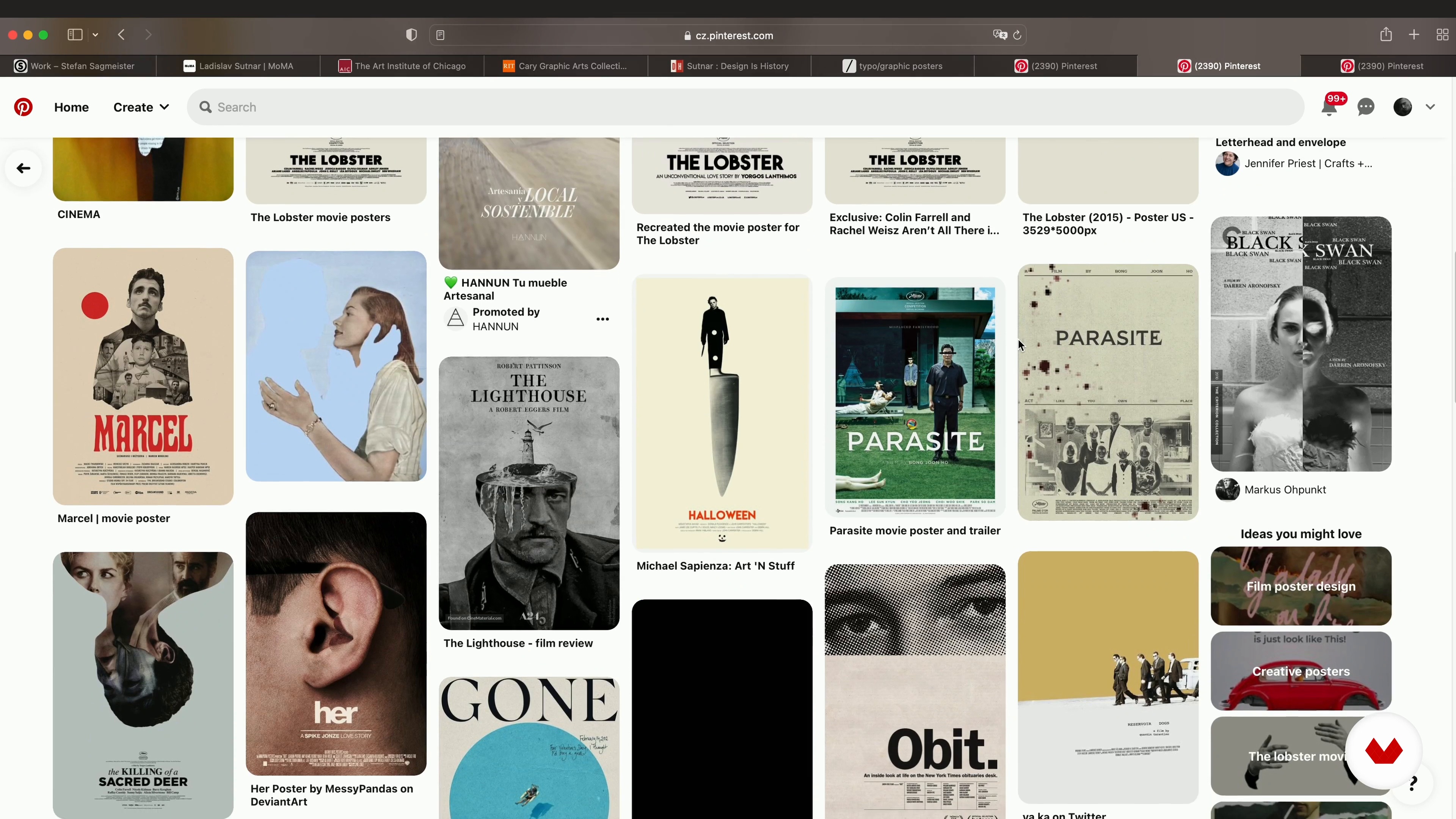Viewport: 1456px width, 819px height.
Task: Open a new tab with plus icon
Action: 1414,35
